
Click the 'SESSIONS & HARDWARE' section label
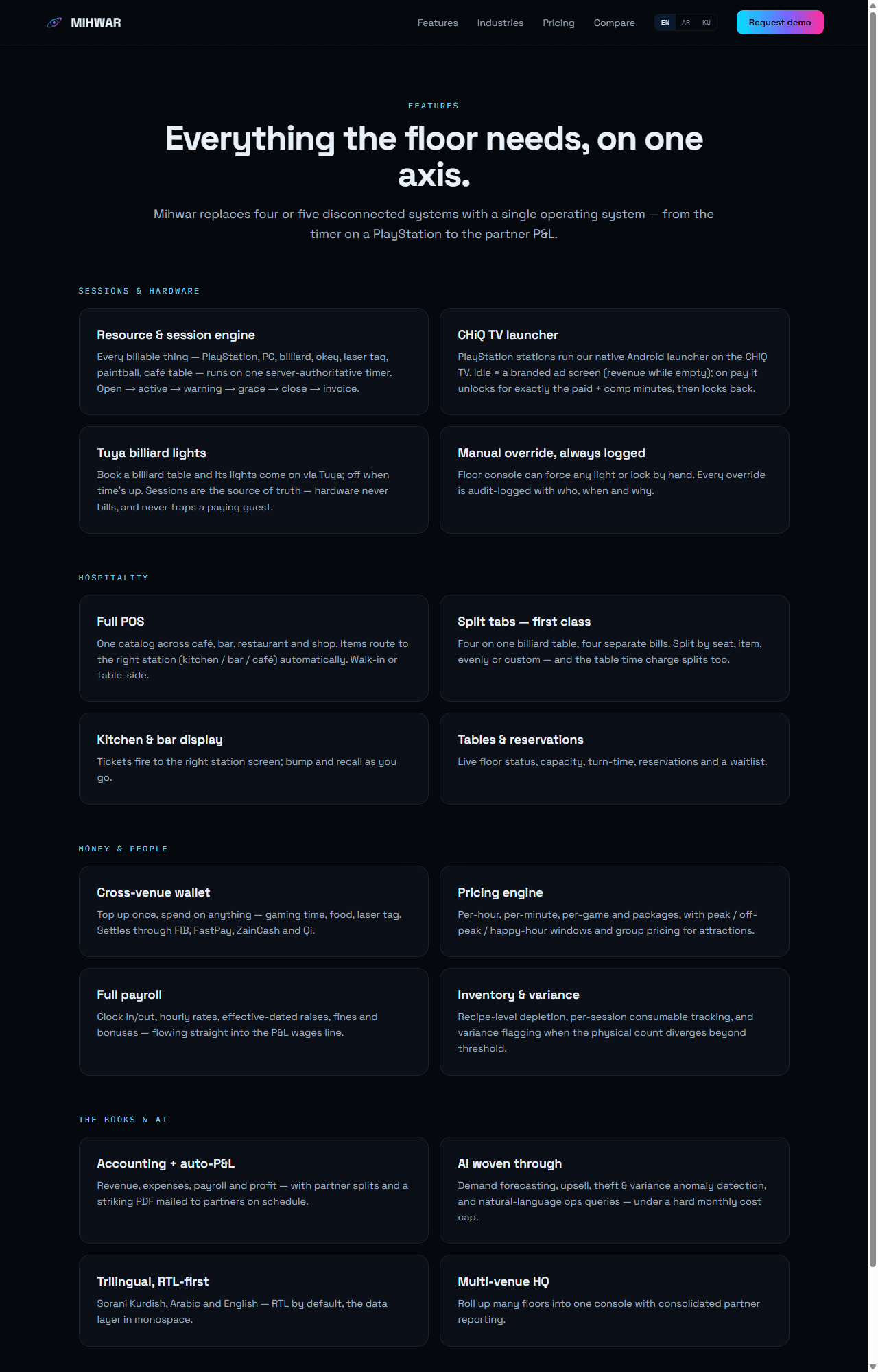(139, 291)
